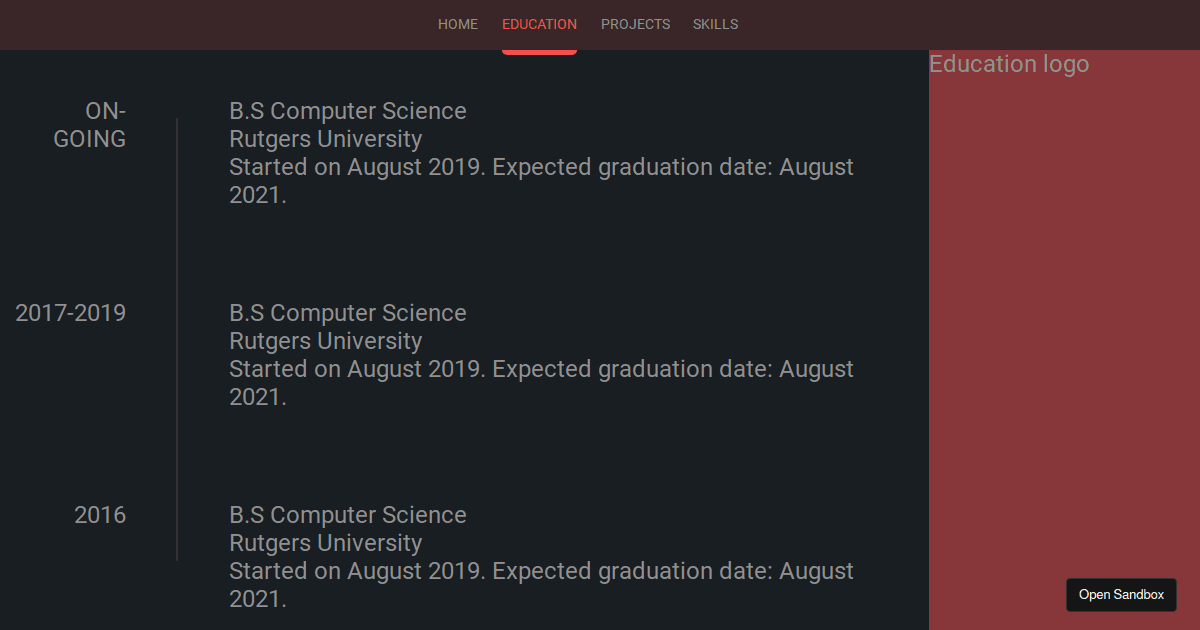Click the Education logo placeholder text
Image resolution: width=1200 pixels, height=630 pixels.
1009,63
